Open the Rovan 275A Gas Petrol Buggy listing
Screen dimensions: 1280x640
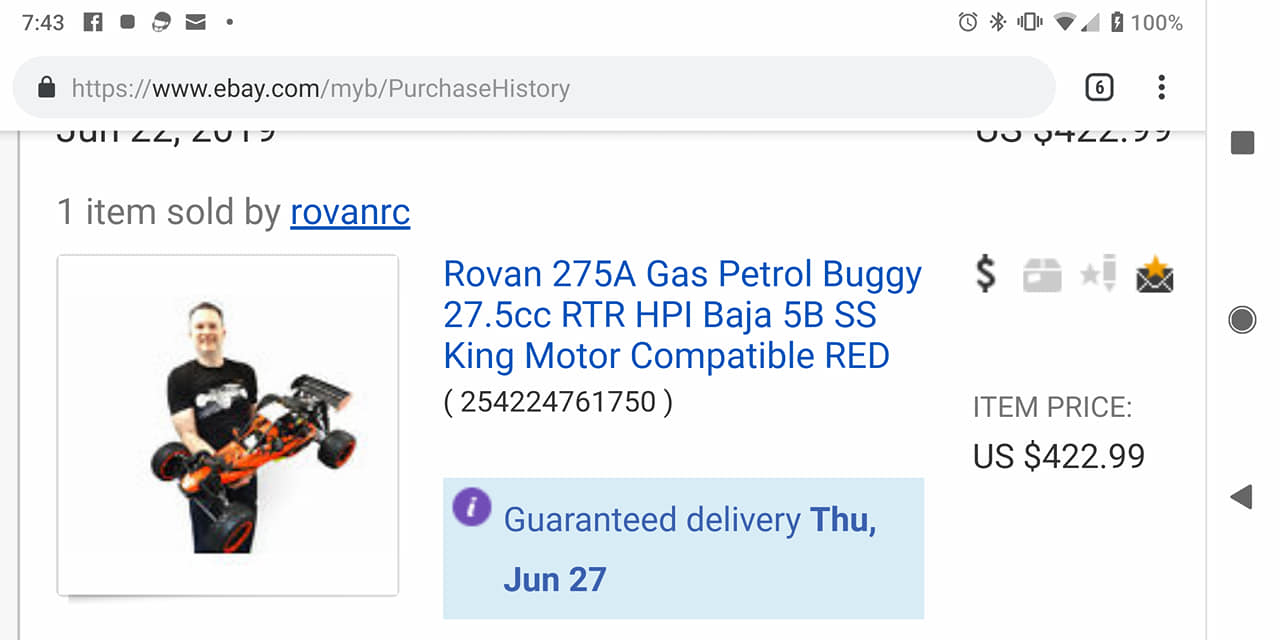pos(682,315)
